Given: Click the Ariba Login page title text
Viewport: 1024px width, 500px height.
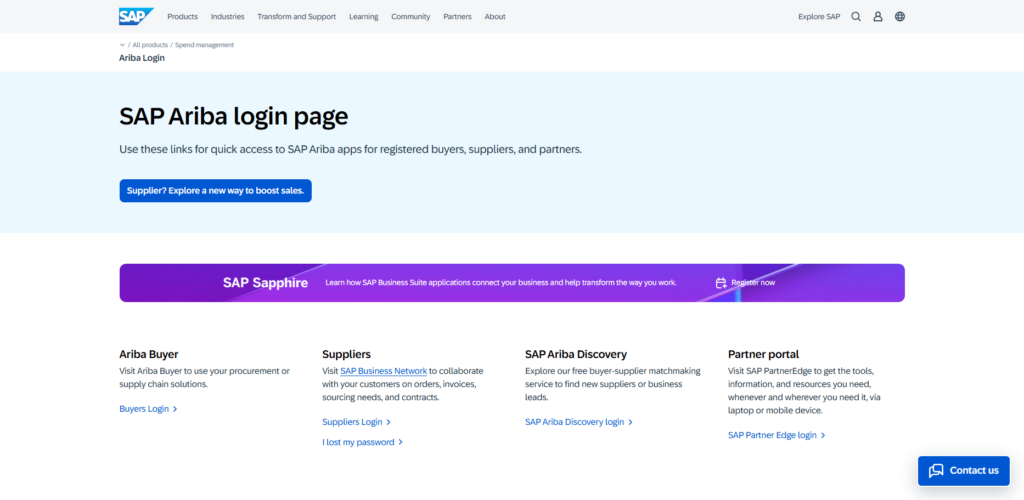Looking at the screenshot, I should pos(142,57).
